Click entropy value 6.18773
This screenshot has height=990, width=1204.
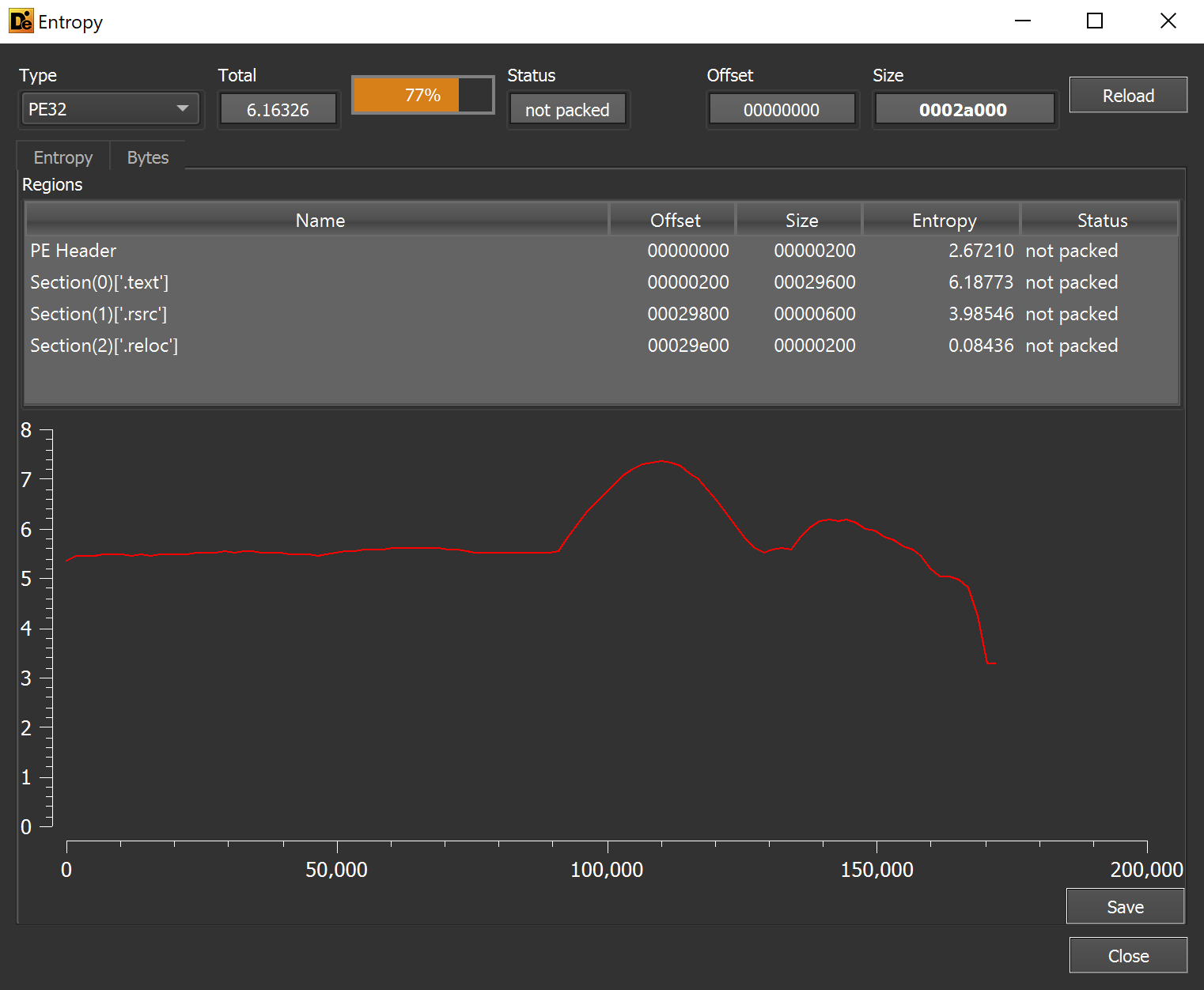[x=981, y=282]
